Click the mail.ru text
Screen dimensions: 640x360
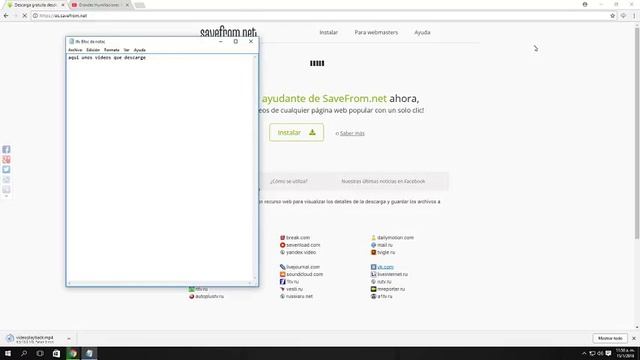point(385,245)
